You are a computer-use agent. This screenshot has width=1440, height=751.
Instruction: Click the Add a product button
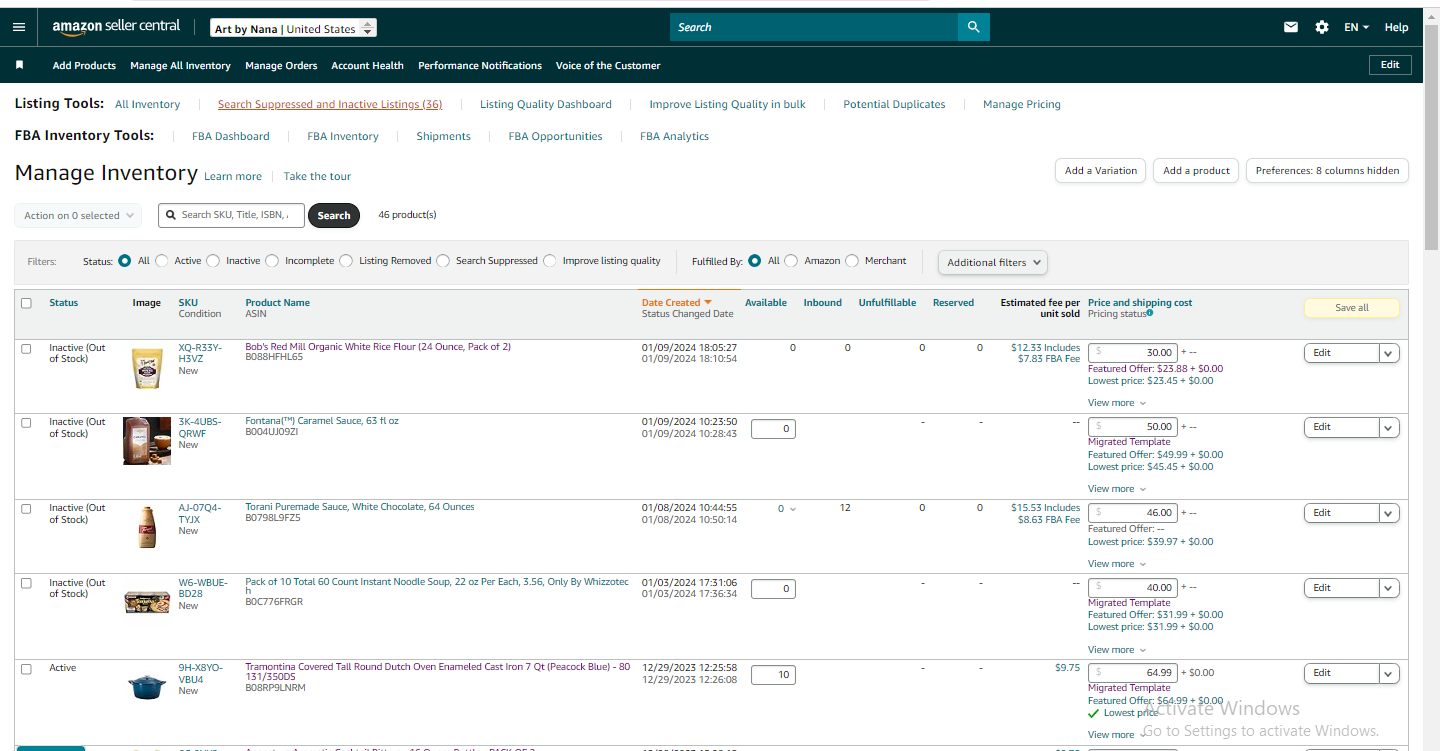[1196, 171]
